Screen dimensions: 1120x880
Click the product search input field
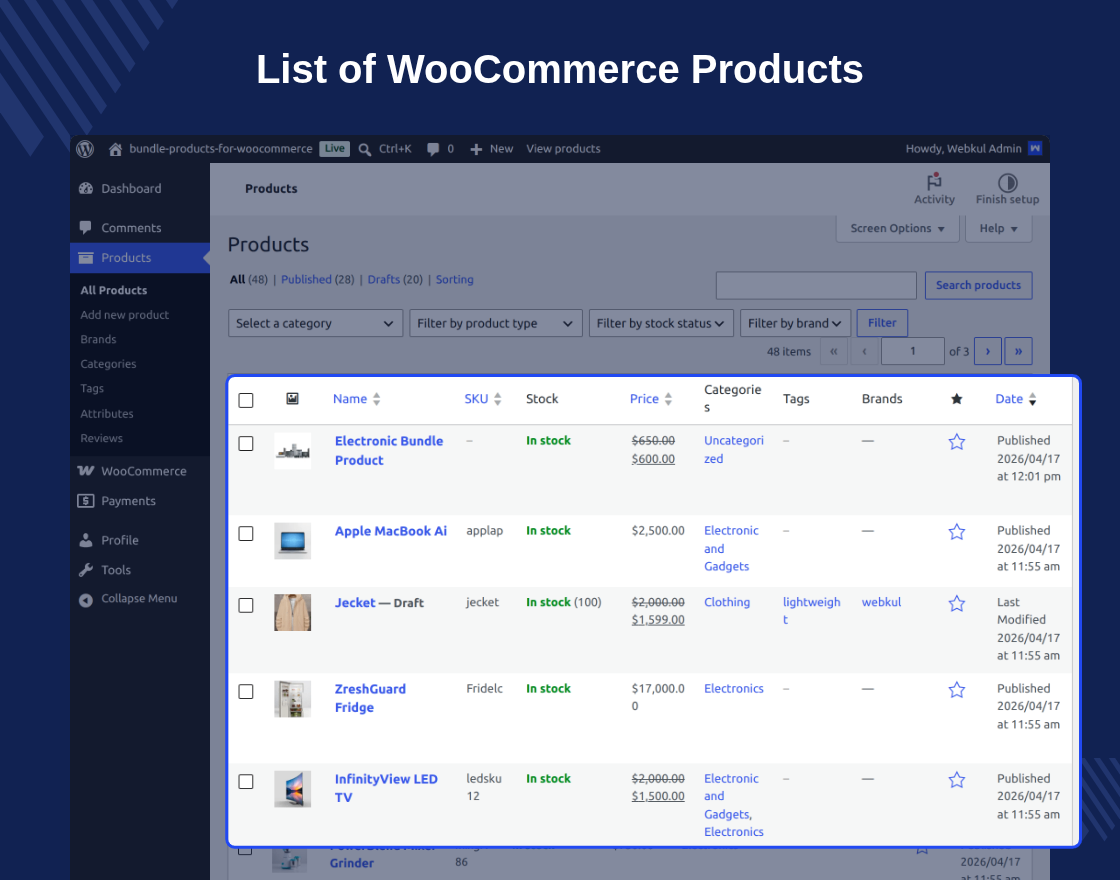click(816, 285)
